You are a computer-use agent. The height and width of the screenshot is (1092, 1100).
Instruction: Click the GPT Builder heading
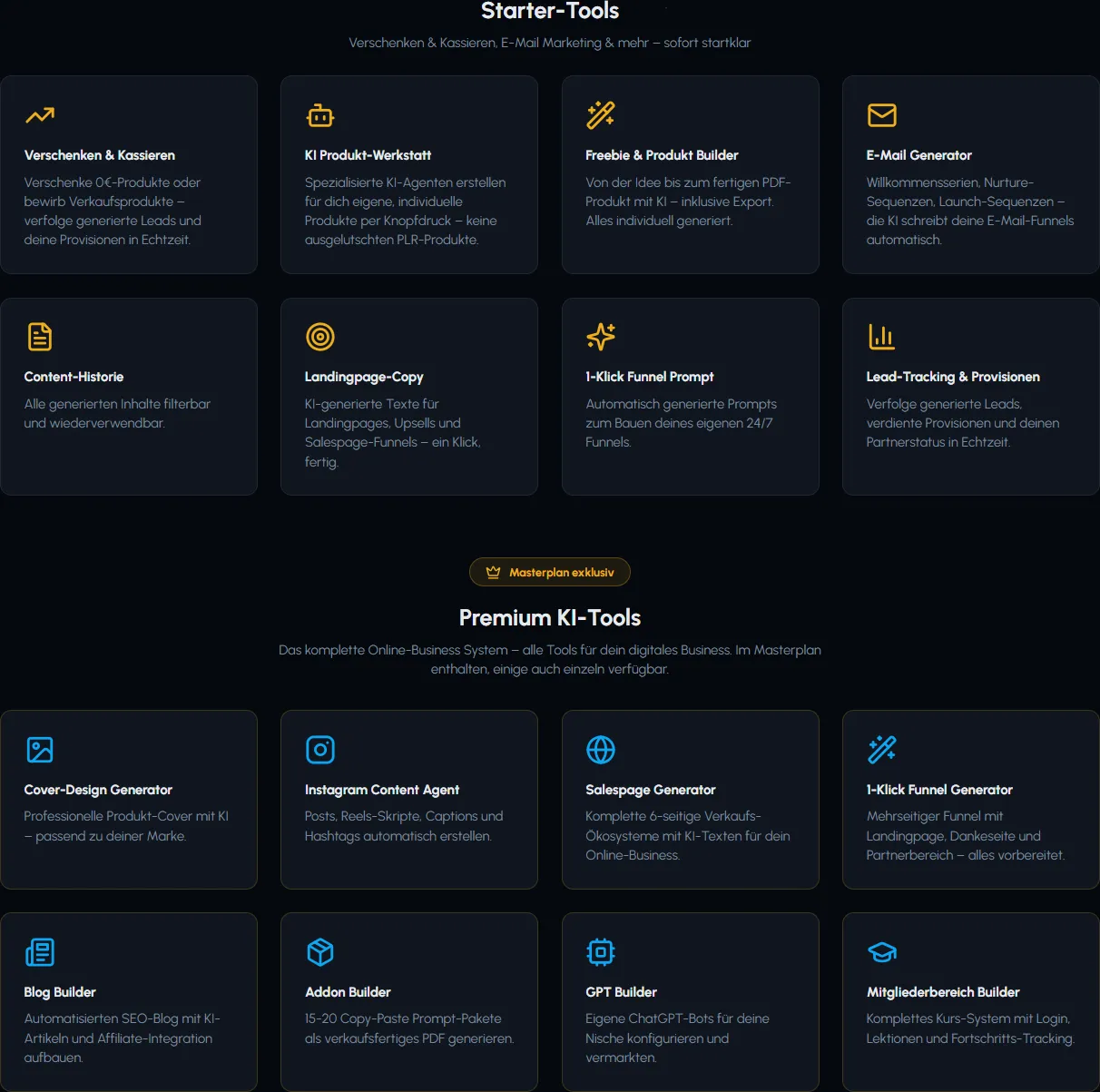pyautogui.click(x=621, y=992)
